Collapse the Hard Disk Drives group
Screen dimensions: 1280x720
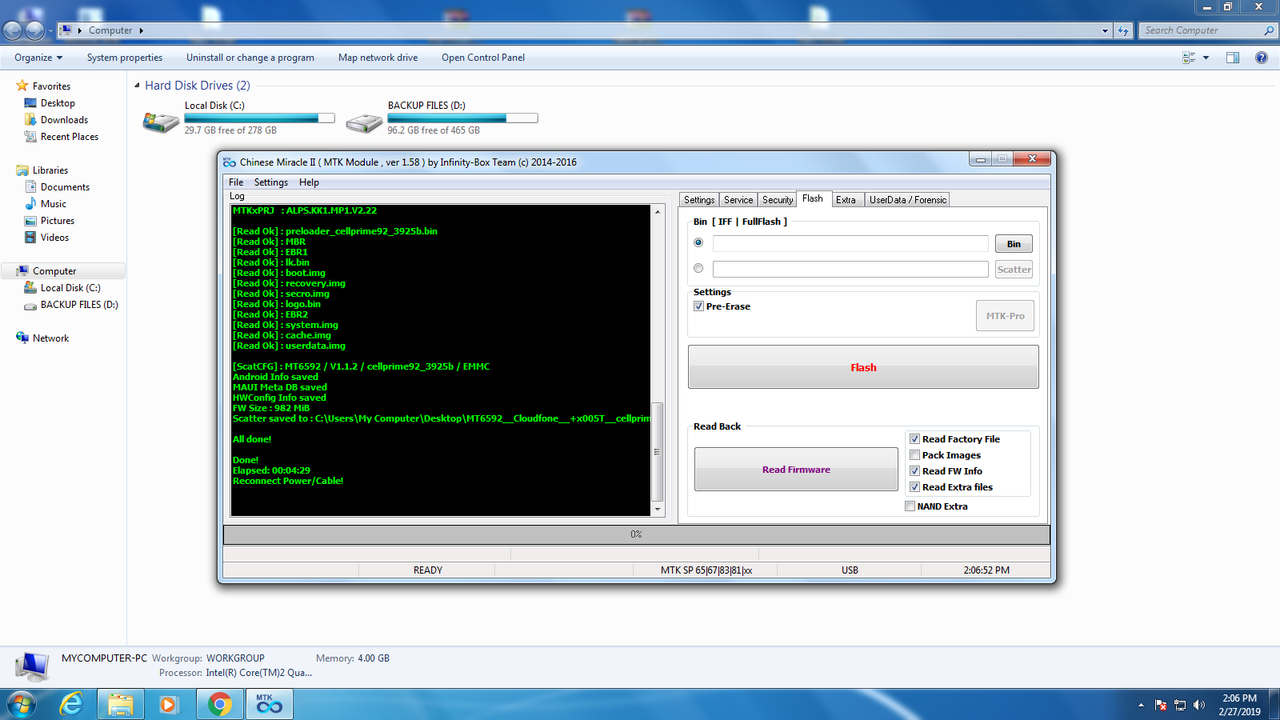click(138, 86)
